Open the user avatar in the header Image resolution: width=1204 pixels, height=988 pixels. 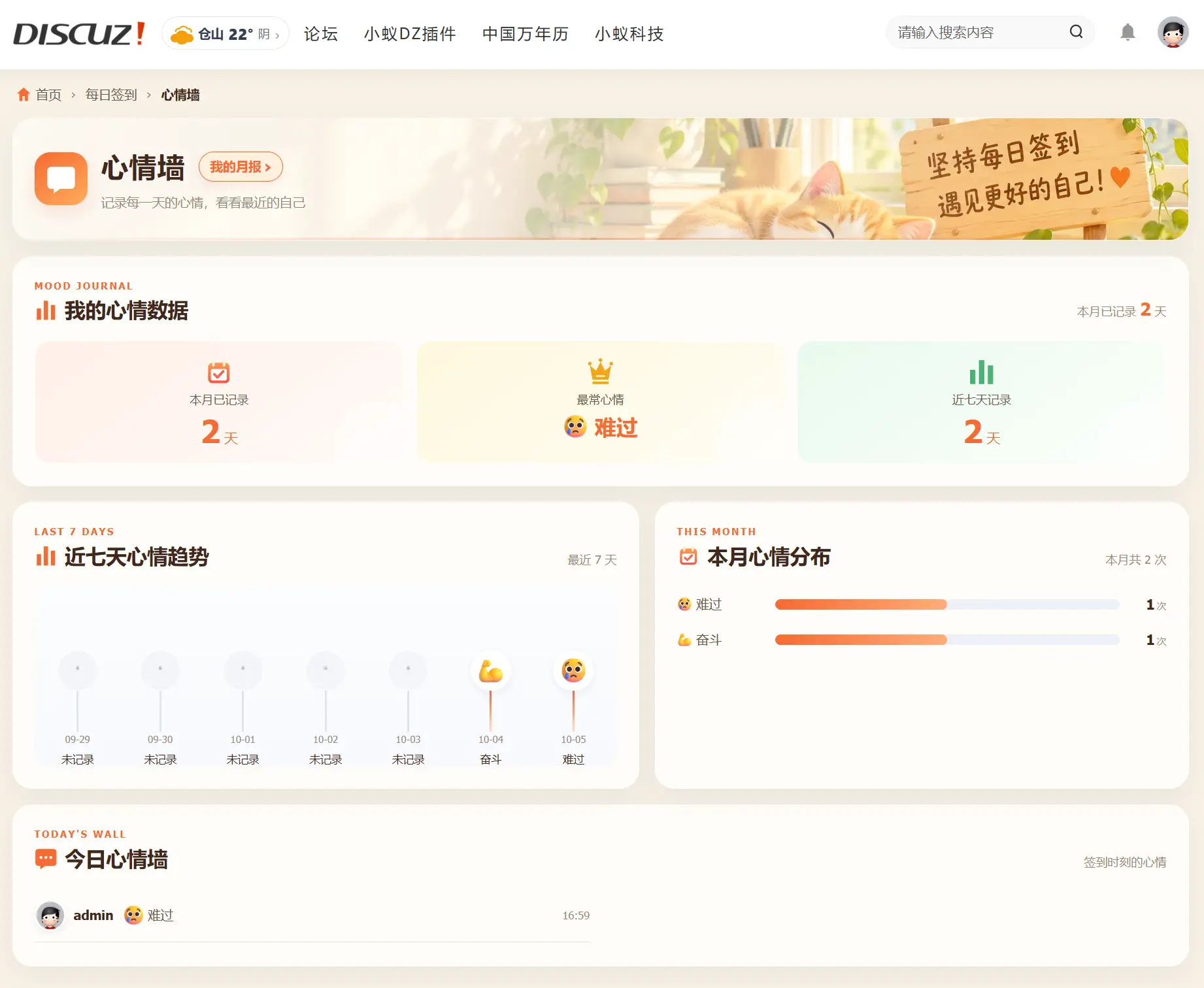[x=1173, y=33]
